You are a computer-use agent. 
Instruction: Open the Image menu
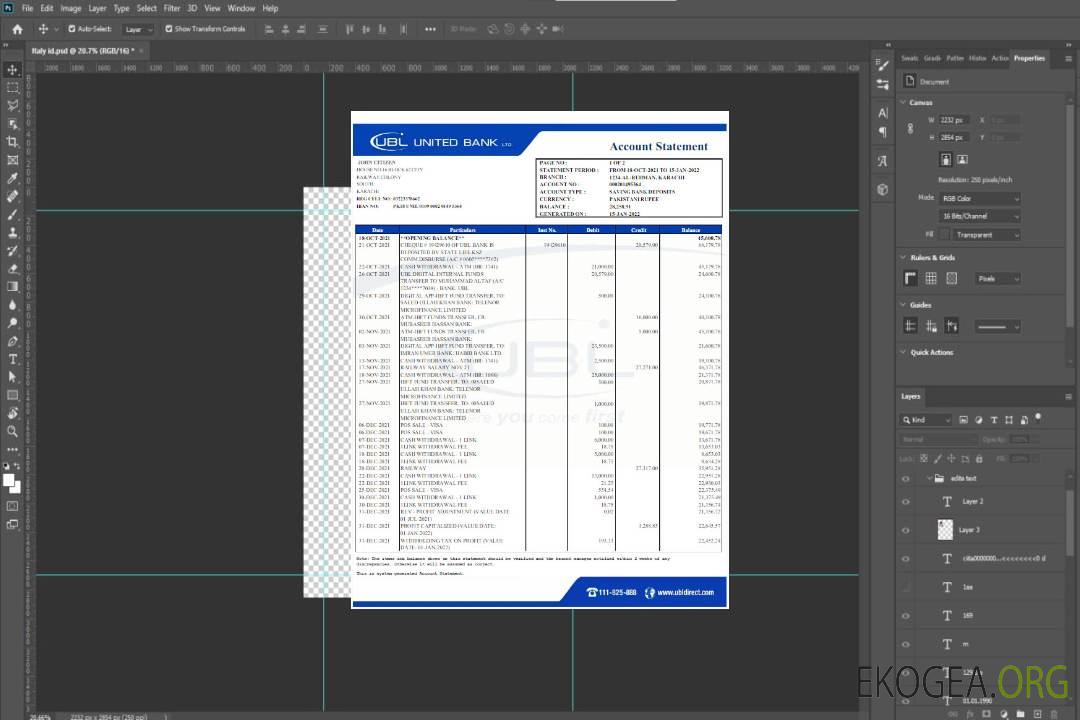pyautogui.click(x=71, y=8)
